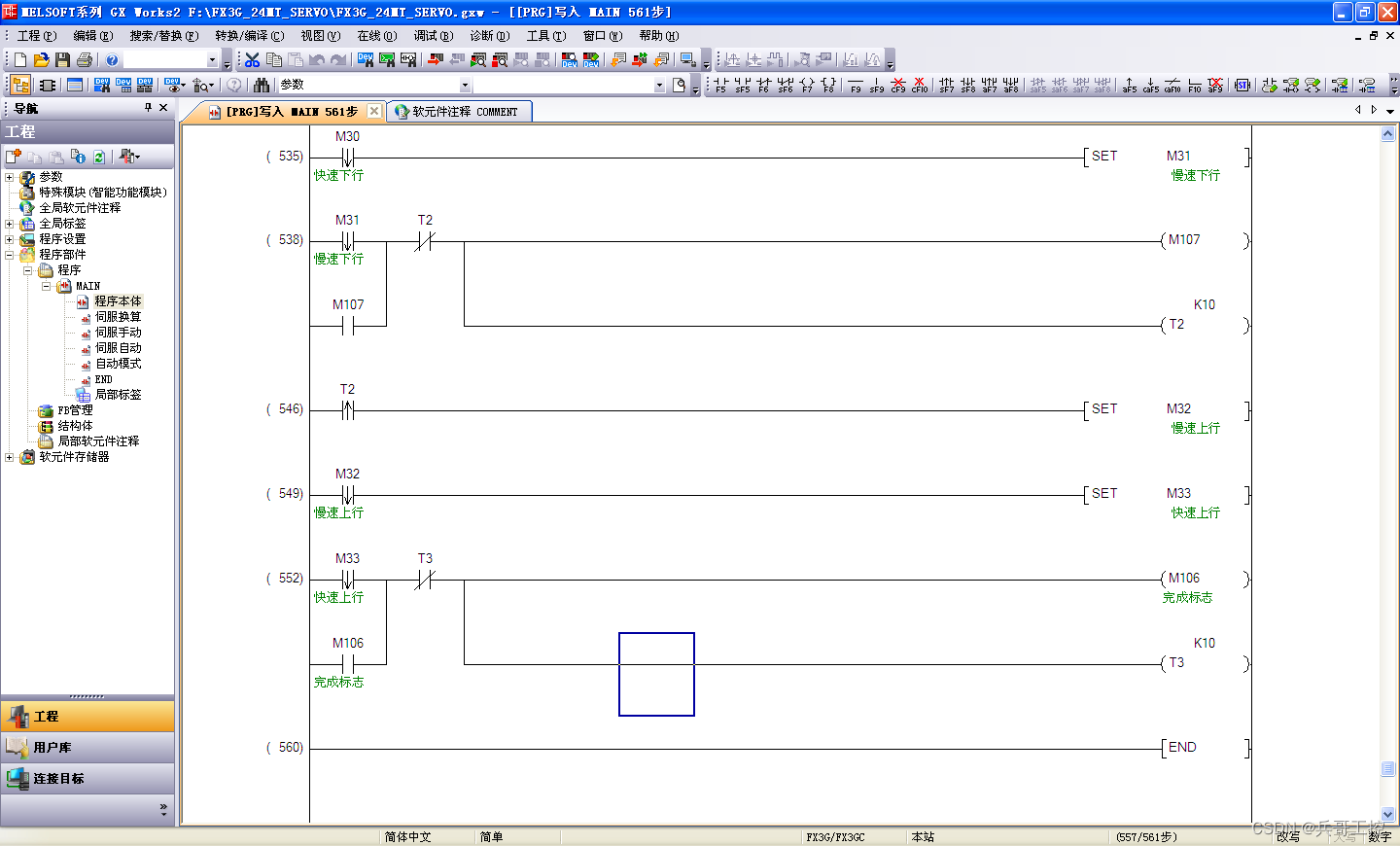
Task: Draw vertical line with the sF9 icon
Action: click(877, 85)
